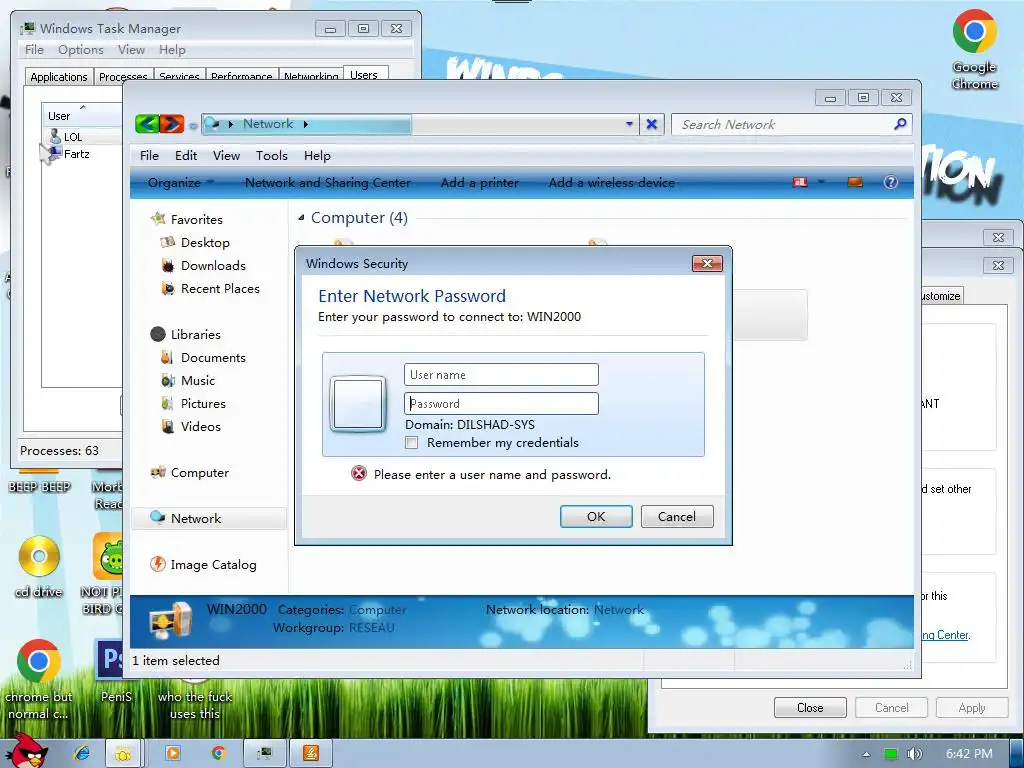Image resolution: width=1024 pixels, height=768 pixels.
Task: Open Chrome from the taskbar
Action: coord(218,753)
